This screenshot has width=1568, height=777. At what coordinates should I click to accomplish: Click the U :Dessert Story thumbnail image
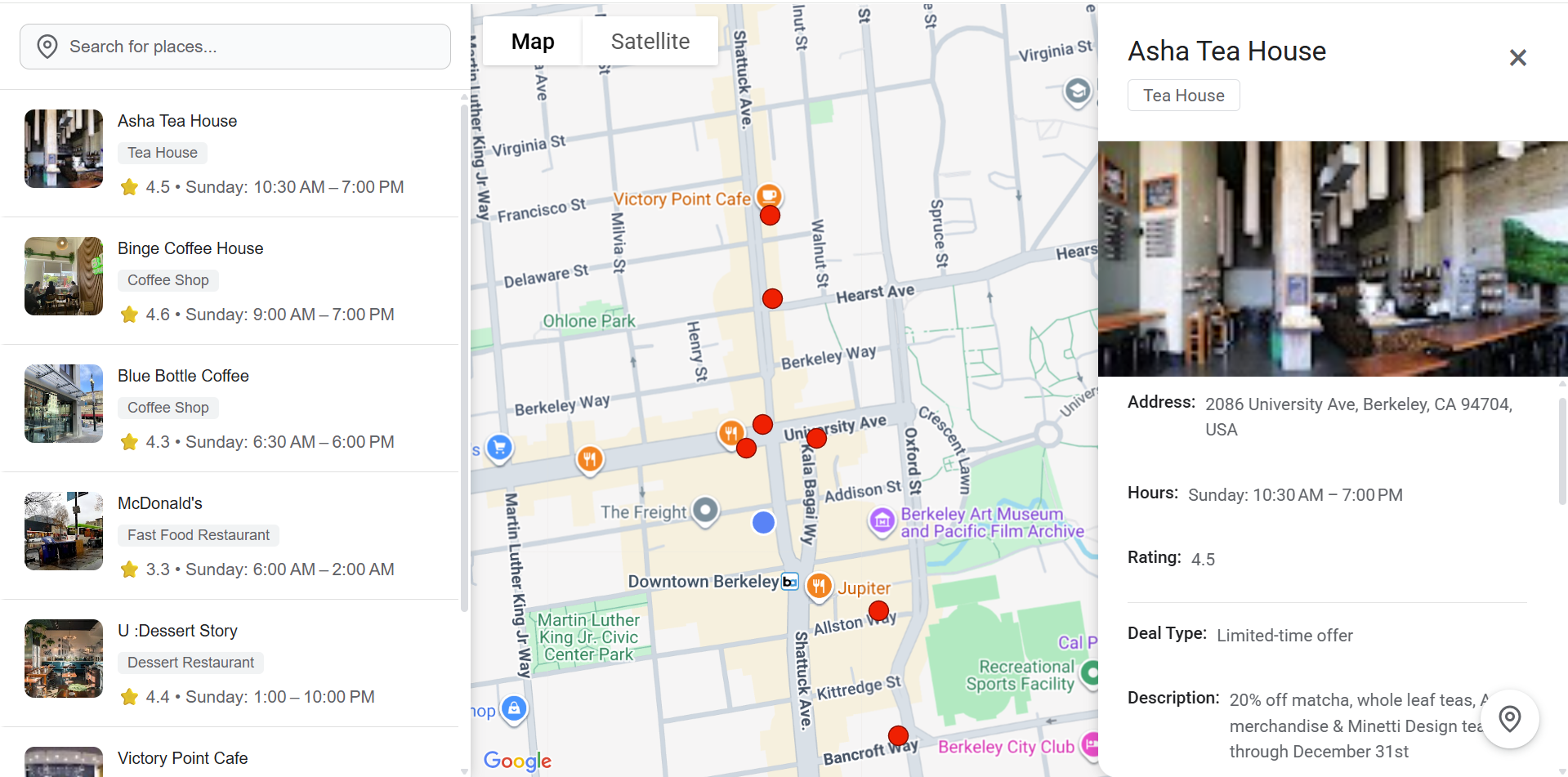[x=64, y=659]
